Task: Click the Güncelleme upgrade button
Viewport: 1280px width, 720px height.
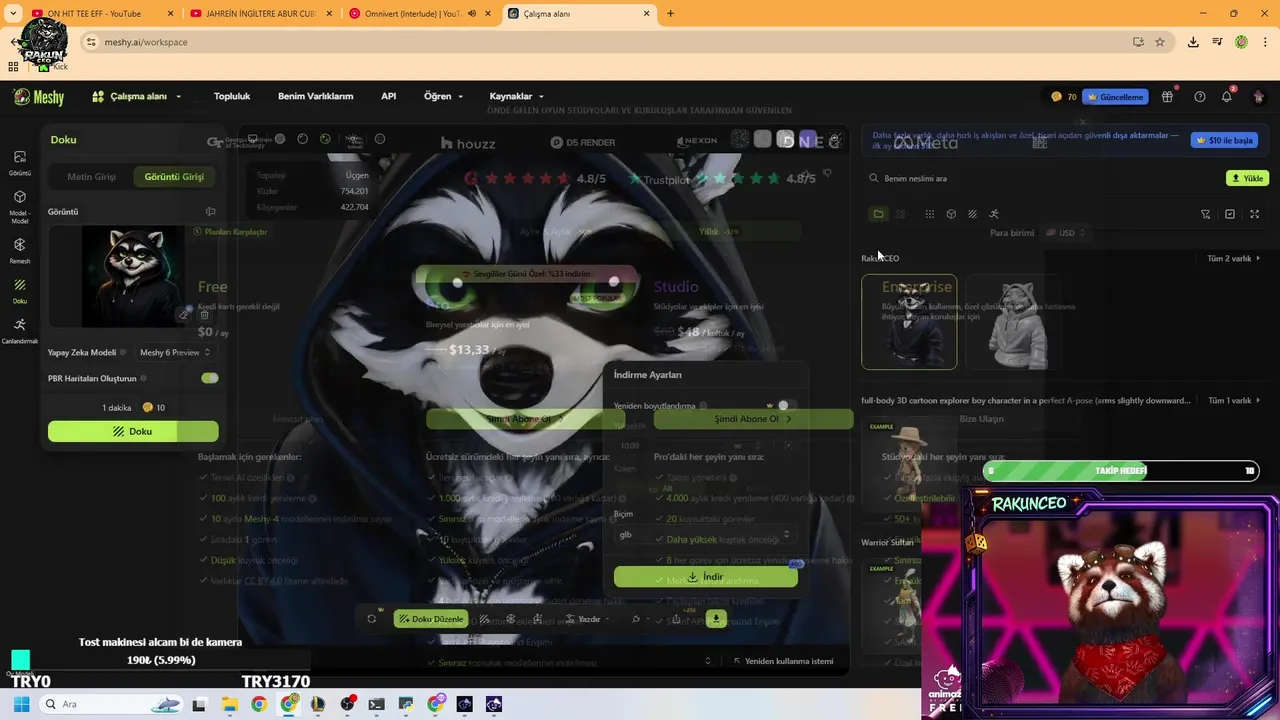Action: pyautogui.click(x=1115, y=97)
